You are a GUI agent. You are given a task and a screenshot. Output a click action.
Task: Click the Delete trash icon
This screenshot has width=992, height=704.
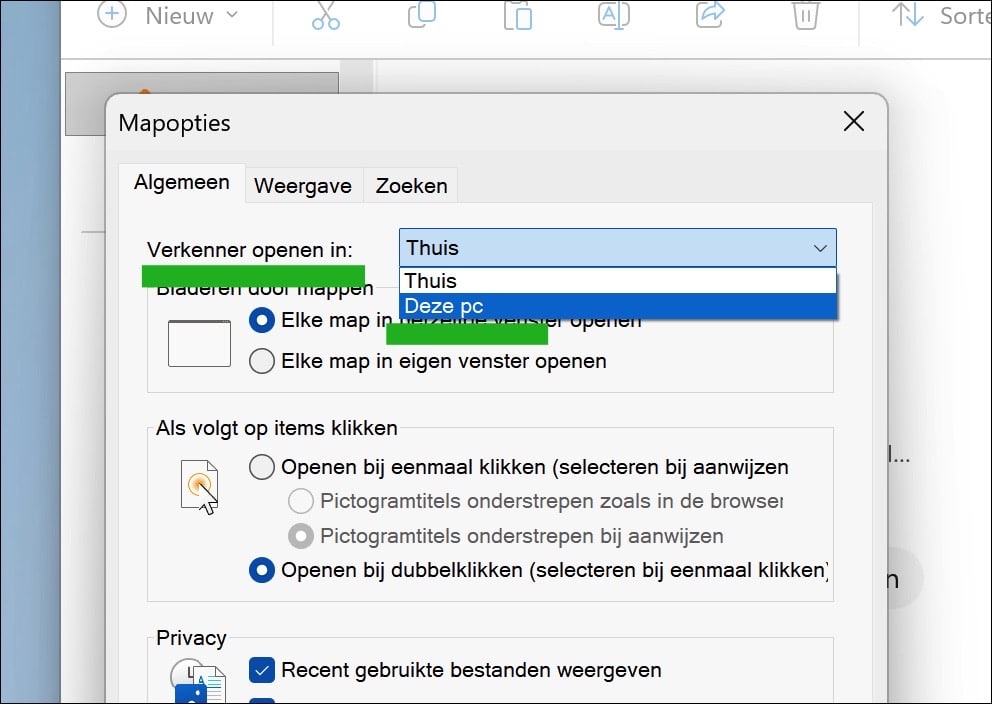point(805,16)
